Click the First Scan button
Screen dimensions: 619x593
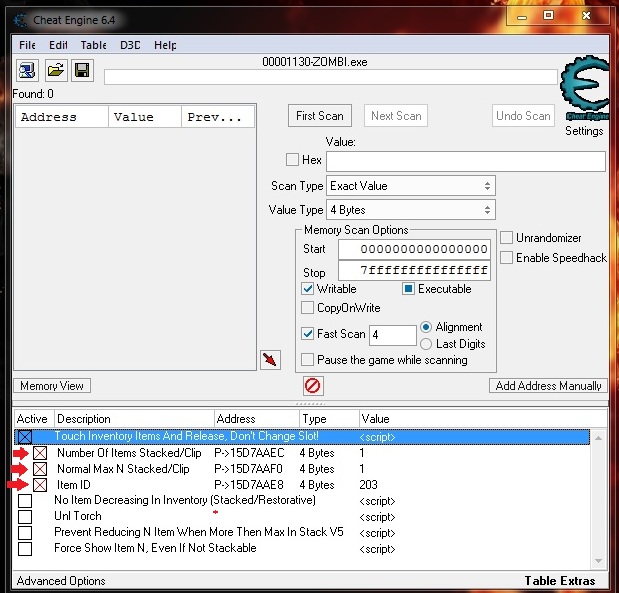pos(320,116)
